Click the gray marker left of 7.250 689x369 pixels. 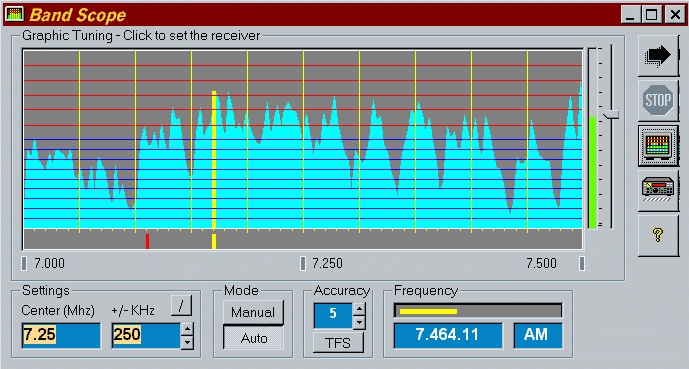pos(303,264)
